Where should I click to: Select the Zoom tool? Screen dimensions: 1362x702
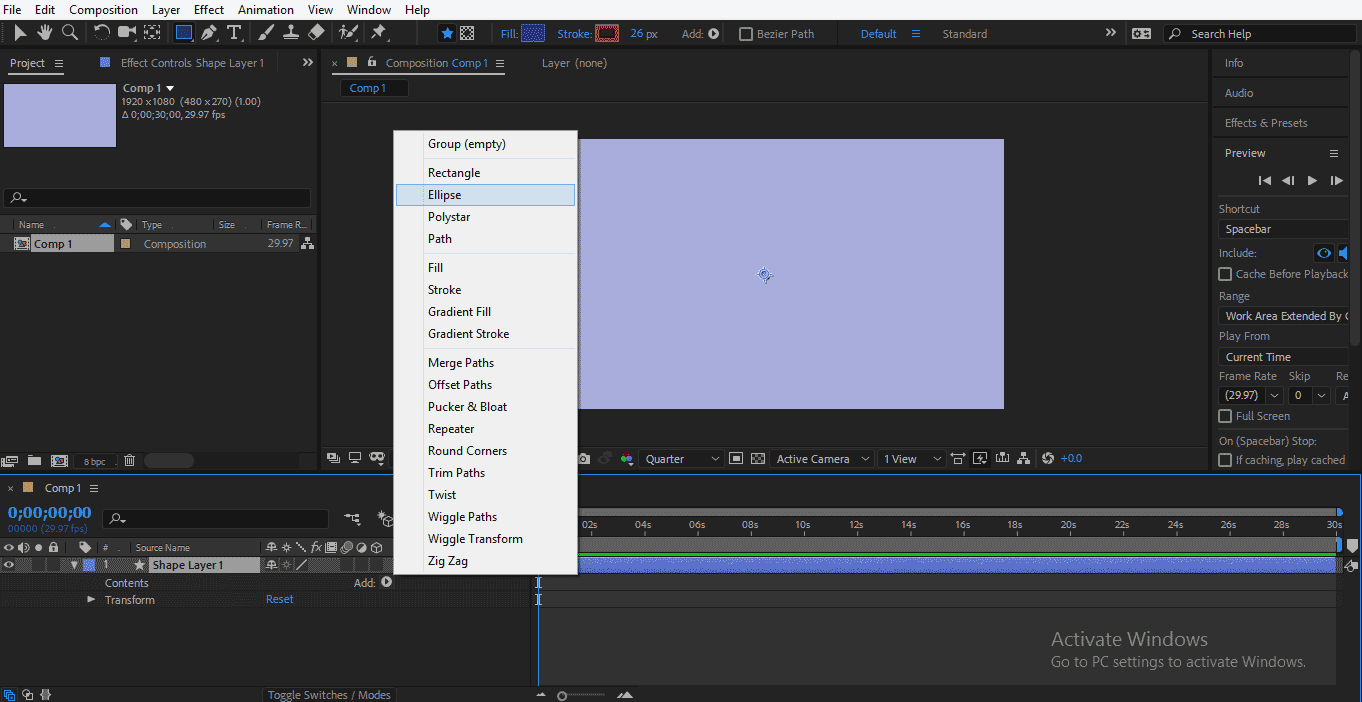tap(69, 33)
